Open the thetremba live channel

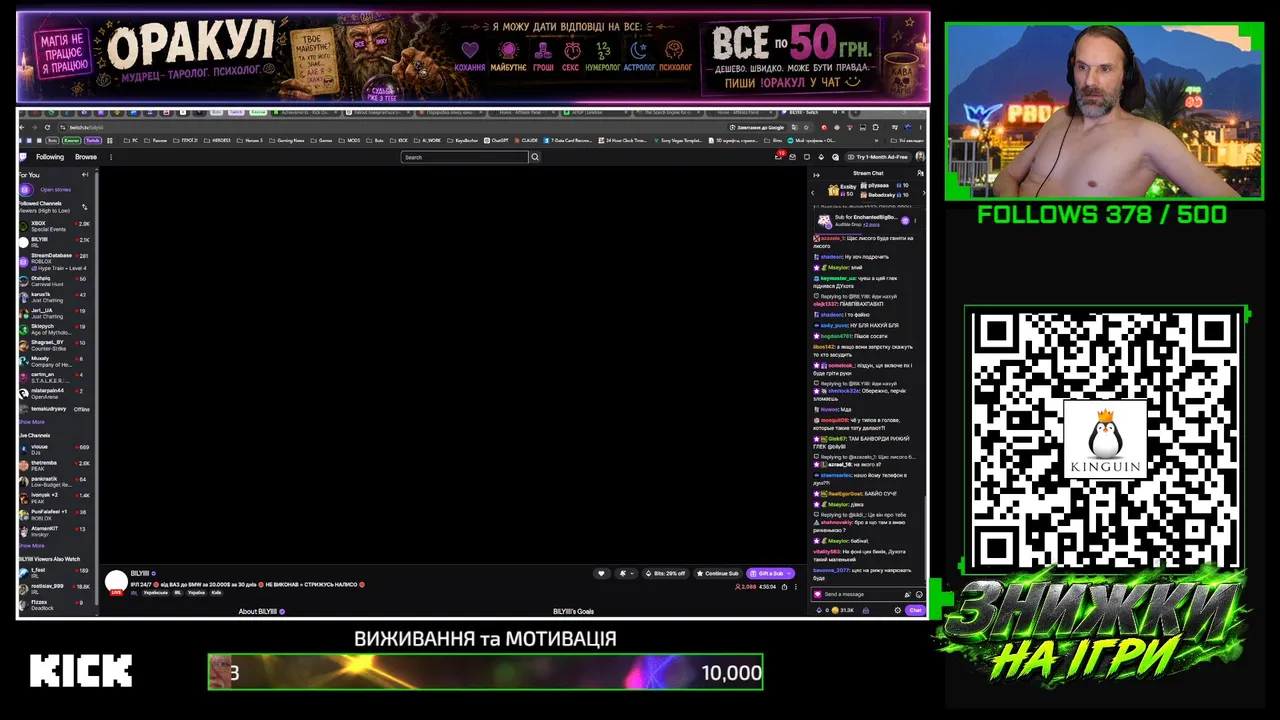55,465
